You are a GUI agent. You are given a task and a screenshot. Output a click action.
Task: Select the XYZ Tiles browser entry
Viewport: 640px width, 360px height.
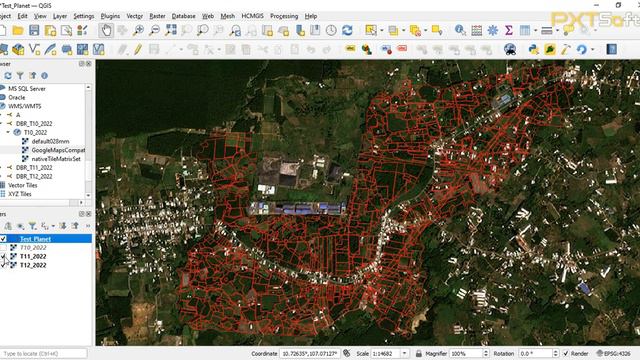point(20,194)
